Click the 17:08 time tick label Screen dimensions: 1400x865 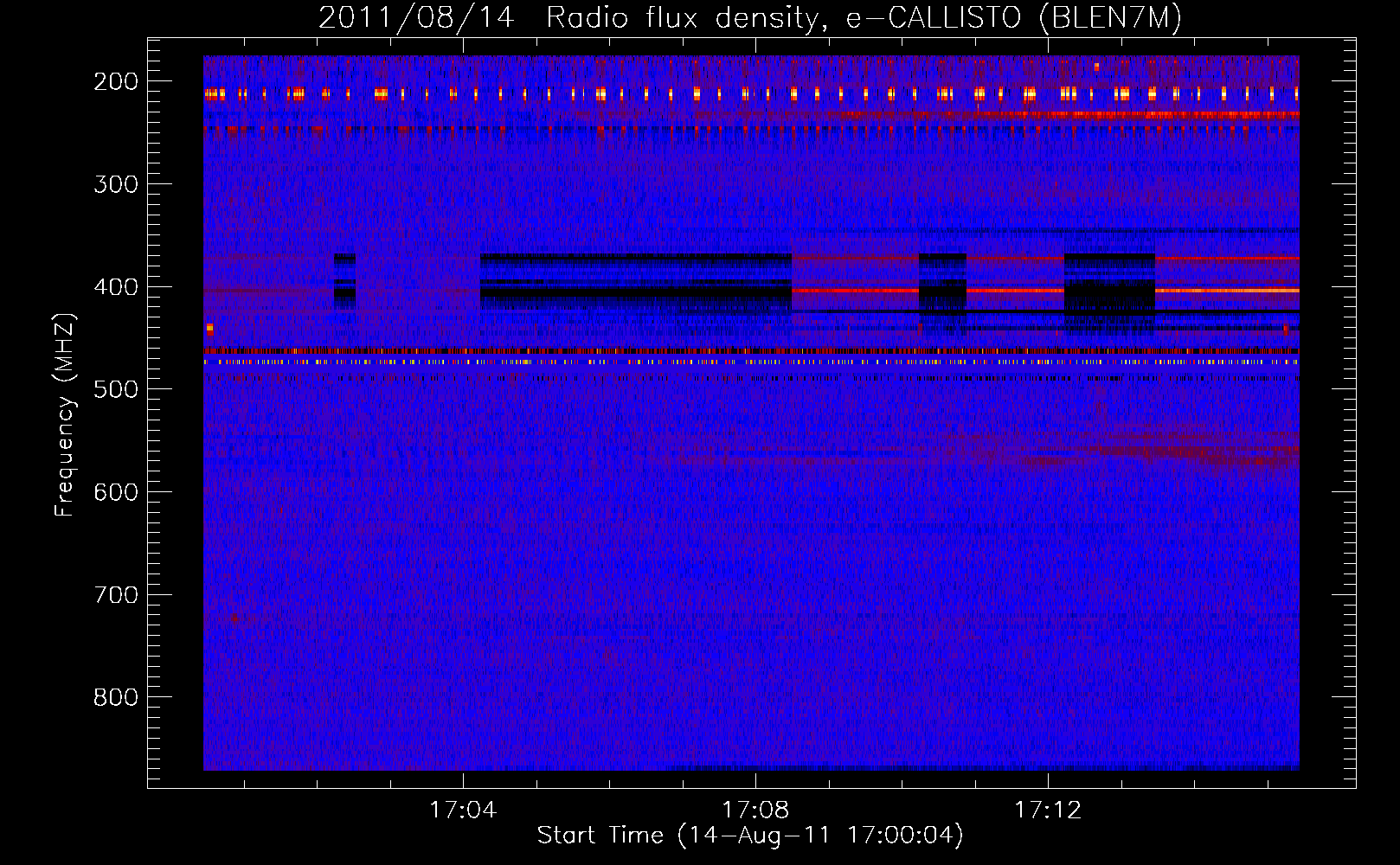point(755,810)
